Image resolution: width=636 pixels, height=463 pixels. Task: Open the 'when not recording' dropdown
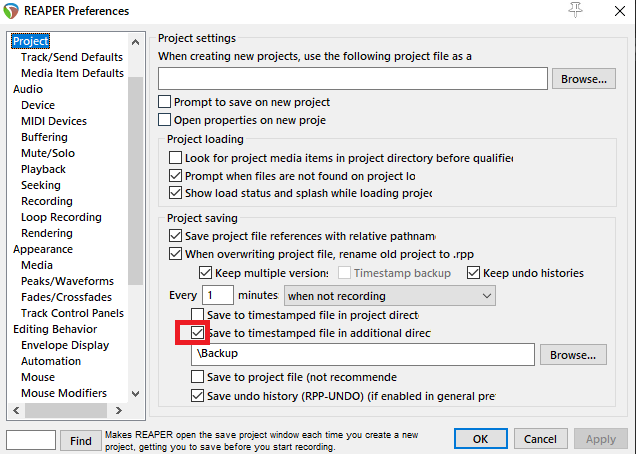coord(389,295)
